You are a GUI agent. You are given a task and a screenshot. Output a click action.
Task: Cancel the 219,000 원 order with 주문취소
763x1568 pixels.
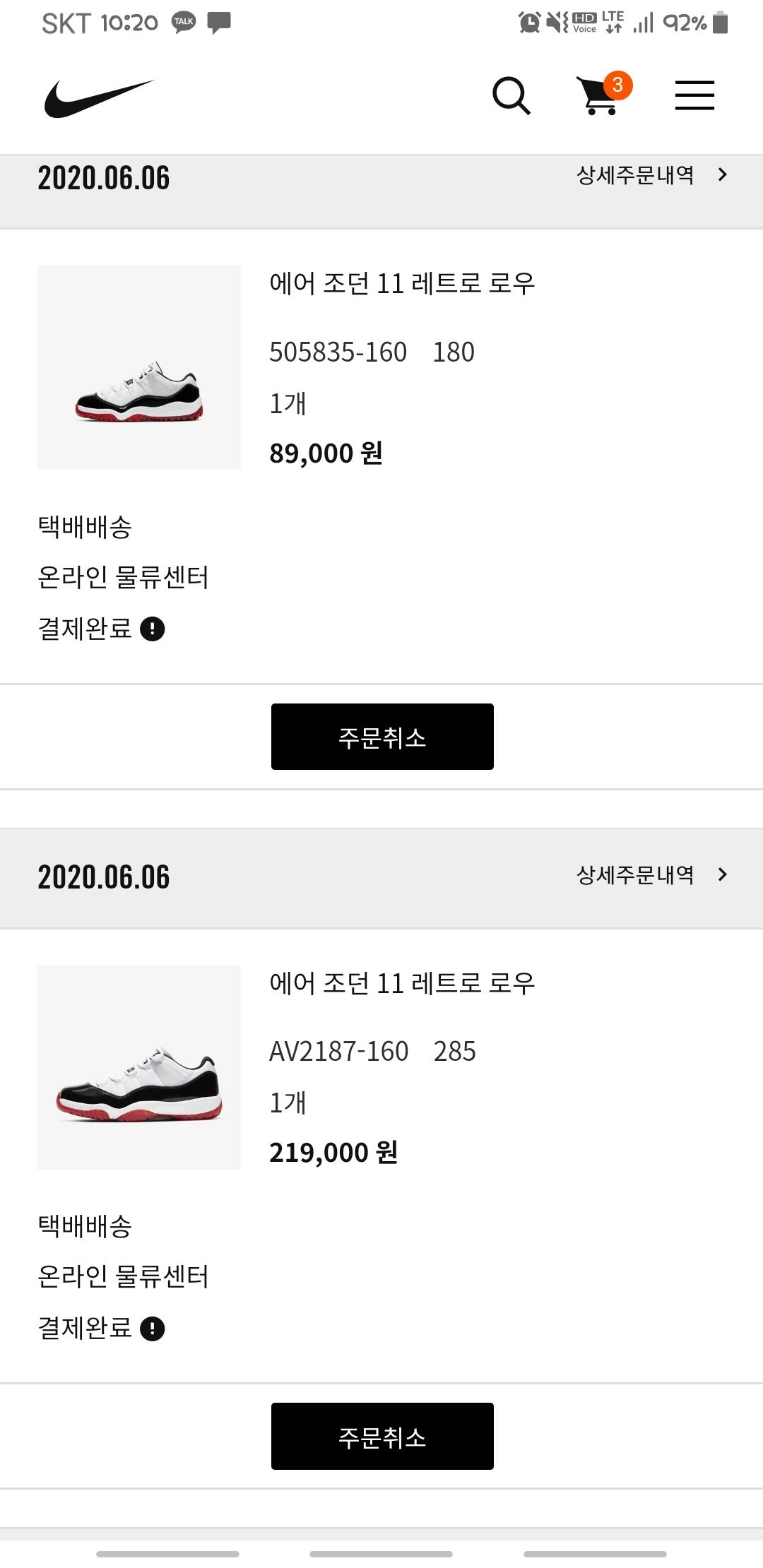click(x=382, y=1437)
